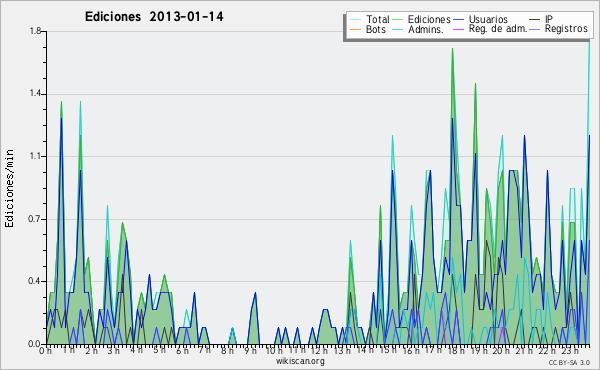
Task: Click the '1.8' y-axis value
Action: 35,31
